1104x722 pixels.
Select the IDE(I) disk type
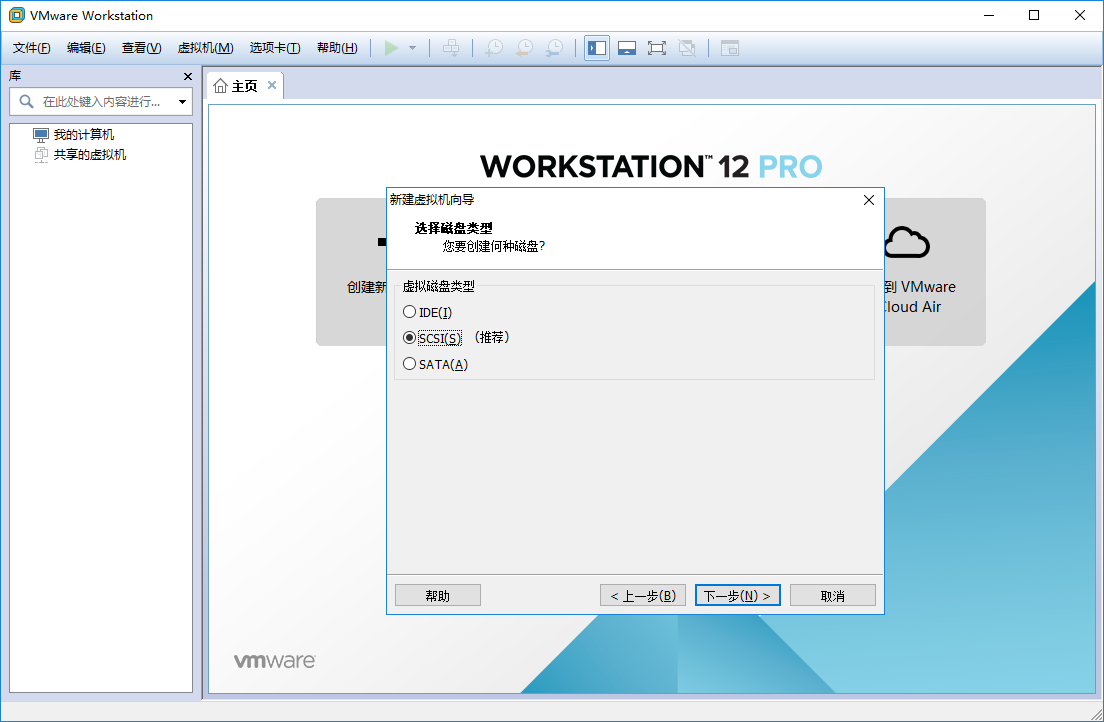427,312
